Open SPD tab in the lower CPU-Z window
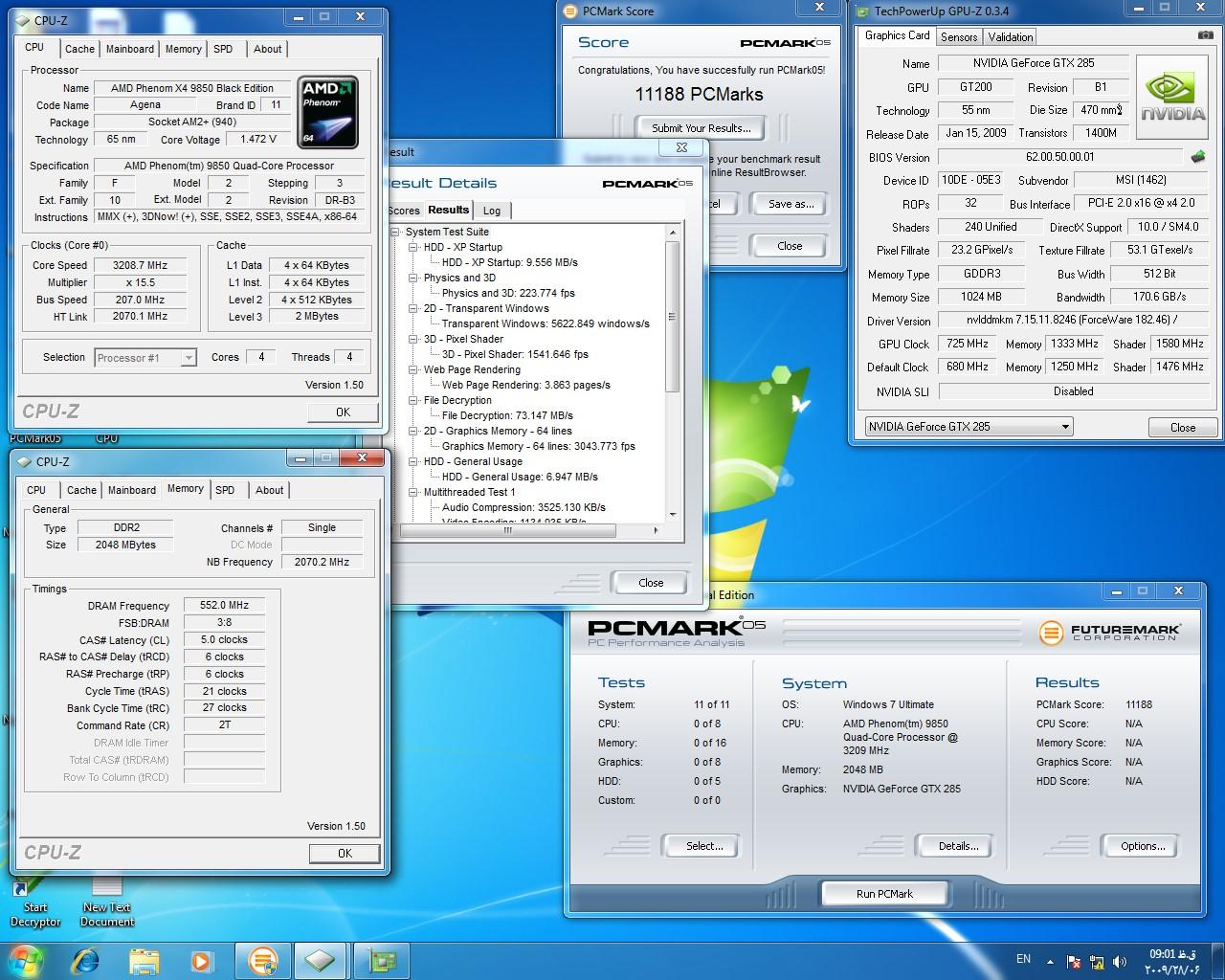The width and height of the screenshot is (1225, 980). [225, 490]
